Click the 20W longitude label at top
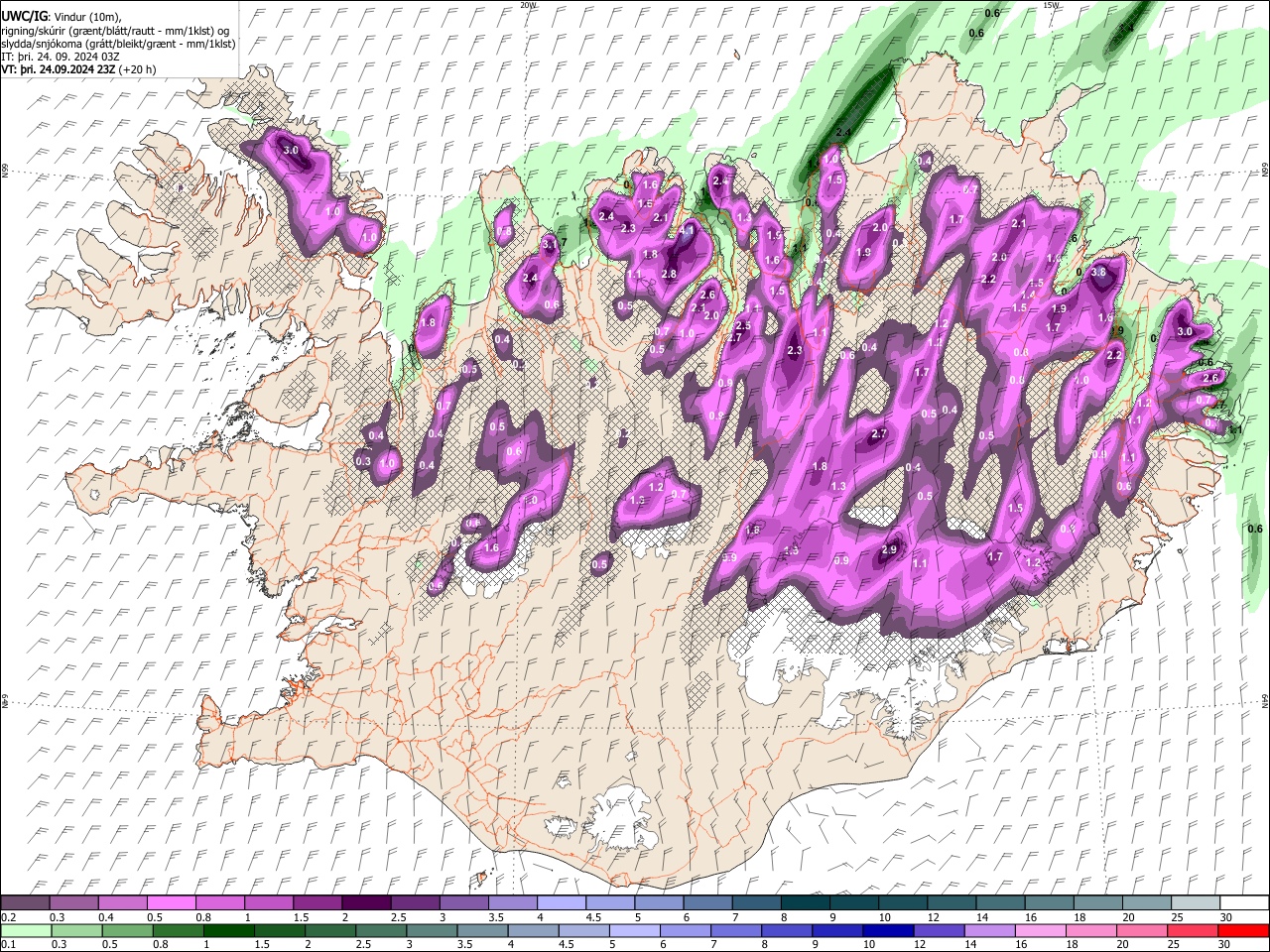The width and height of the screenshot is (1270, 952). pyautogui.click(x=528, y=5)
